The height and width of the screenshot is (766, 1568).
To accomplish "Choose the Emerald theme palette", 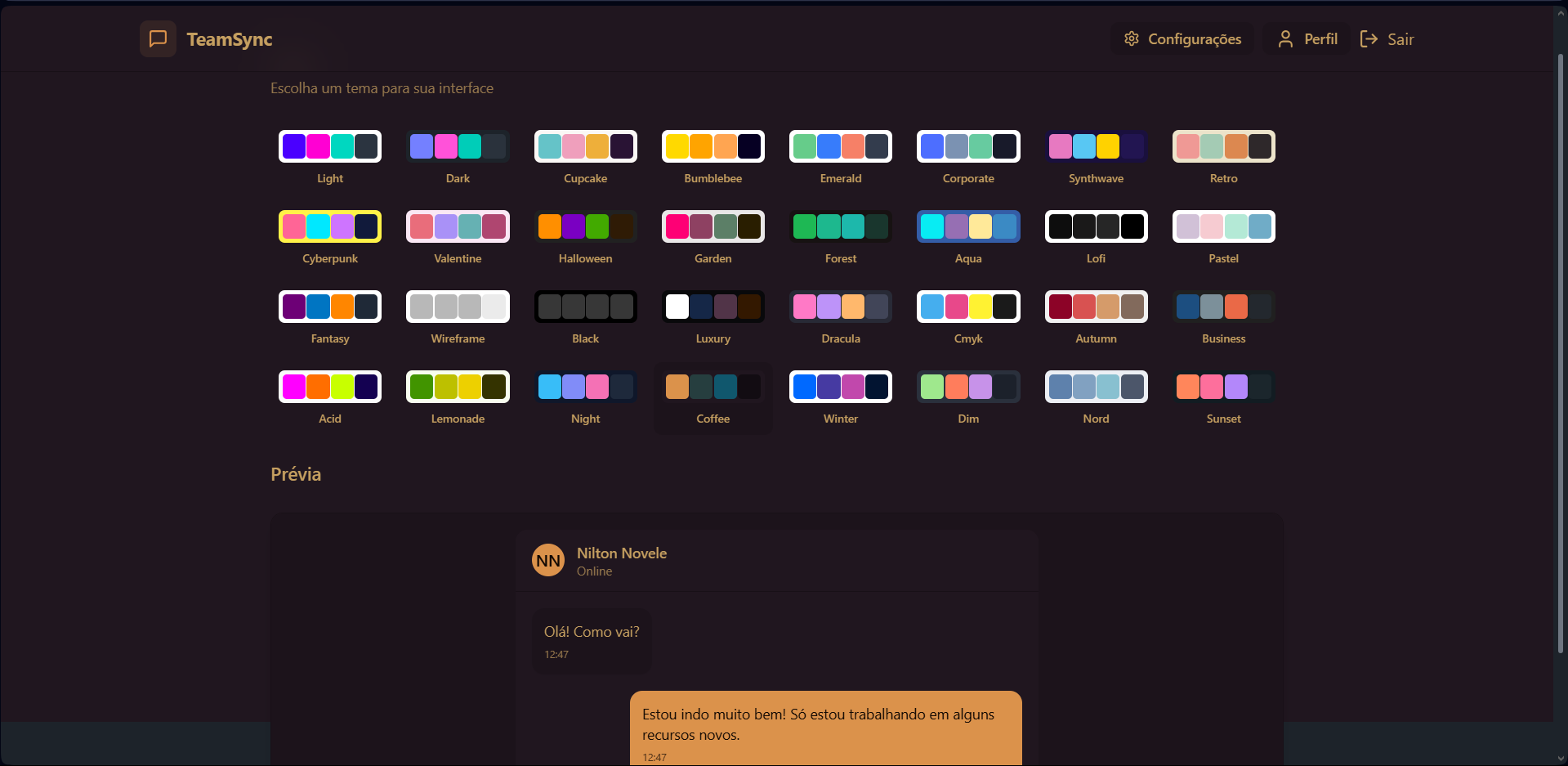I will [841, 146].
